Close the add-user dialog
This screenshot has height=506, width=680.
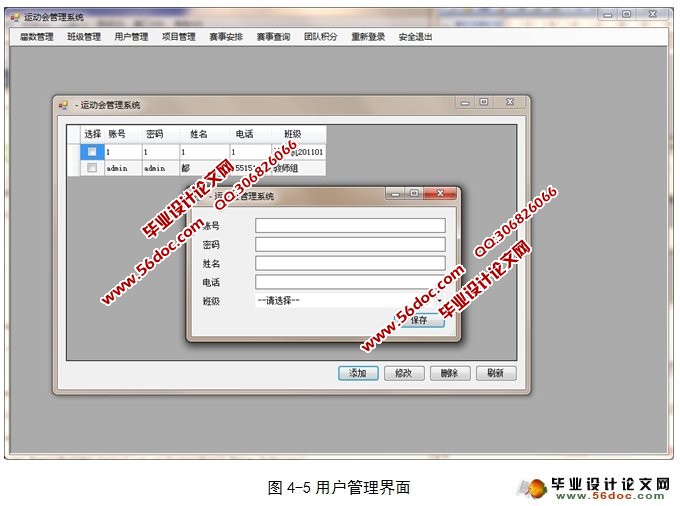[439, 194]
